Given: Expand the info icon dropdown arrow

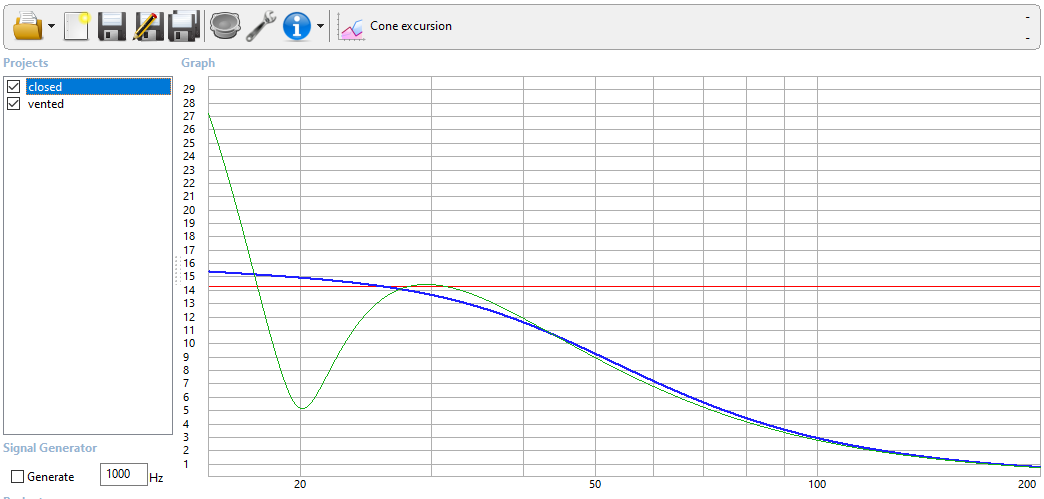Looking at the screenshot, I should (x=320, y=27).
